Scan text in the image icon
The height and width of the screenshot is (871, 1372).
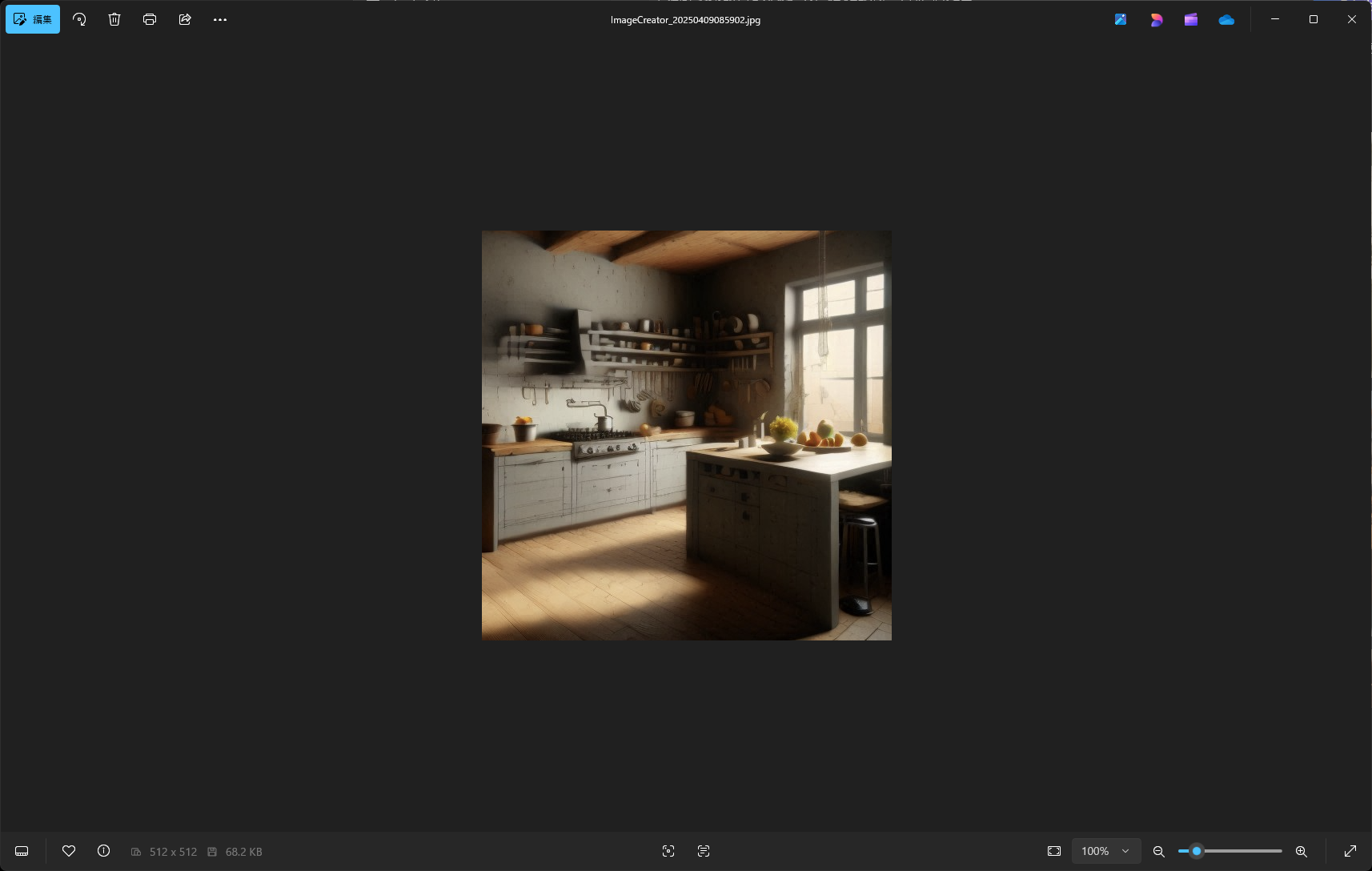coord(704,851)
